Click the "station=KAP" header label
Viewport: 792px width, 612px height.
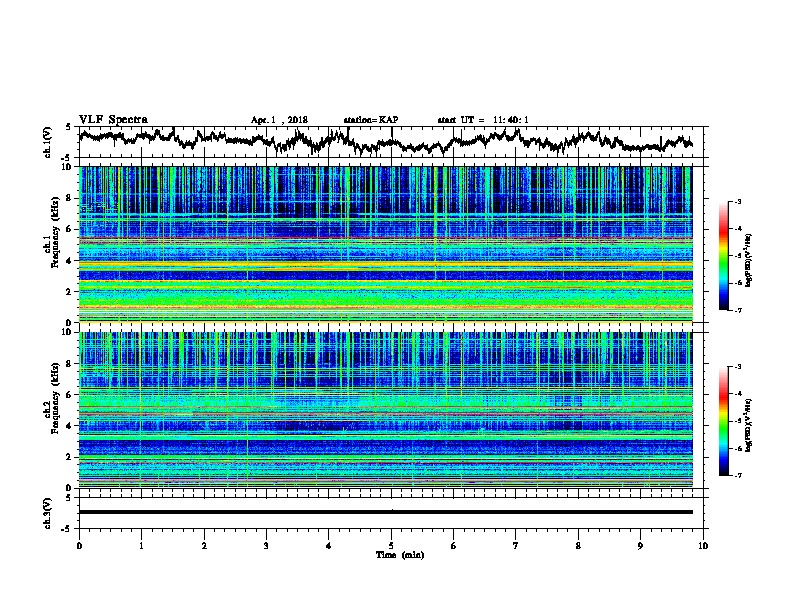pos(371,120)
